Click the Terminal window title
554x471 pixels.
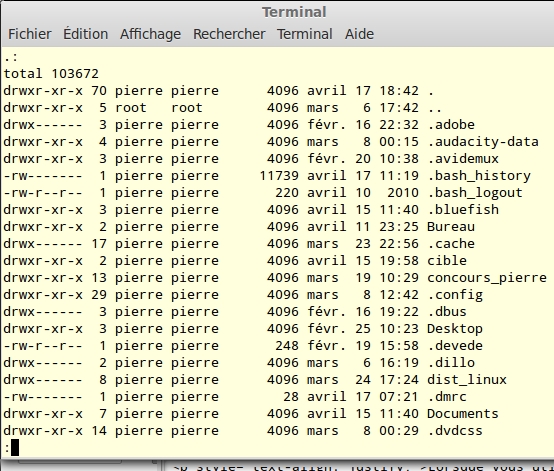point(294,12)
